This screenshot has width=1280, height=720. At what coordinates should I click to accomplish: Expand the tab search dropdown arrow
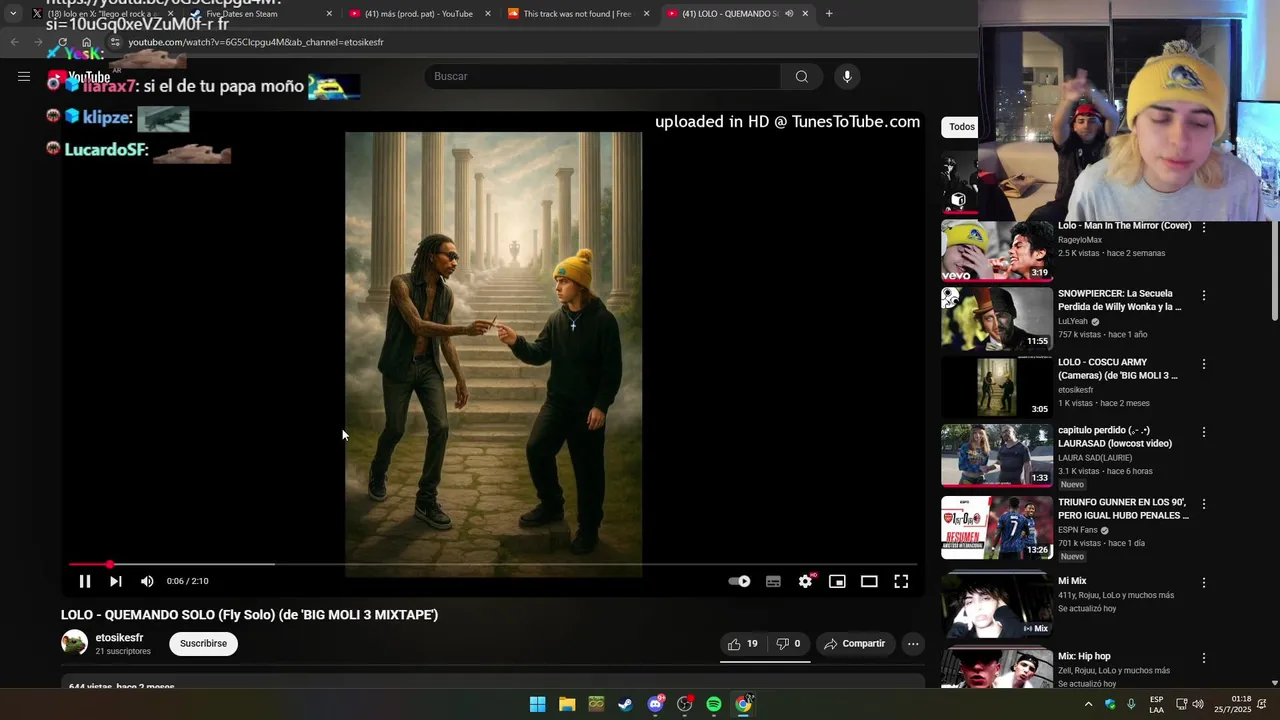(13, 14)
